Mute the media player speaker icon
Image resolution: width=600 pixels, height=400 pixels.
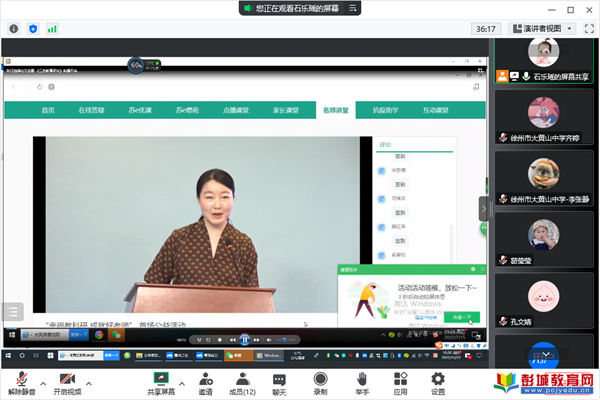click(x=269, y=340)
